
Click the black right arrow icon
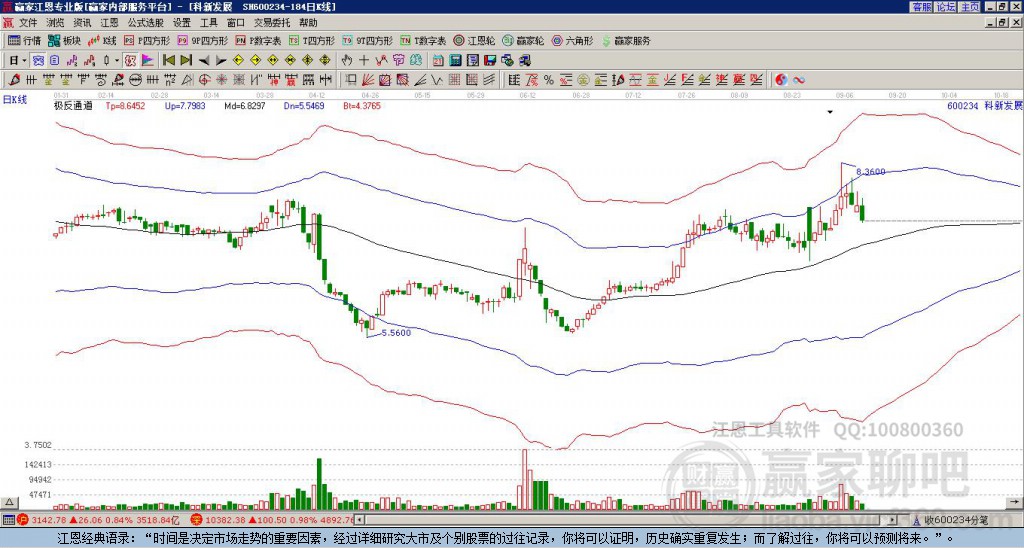221,60
